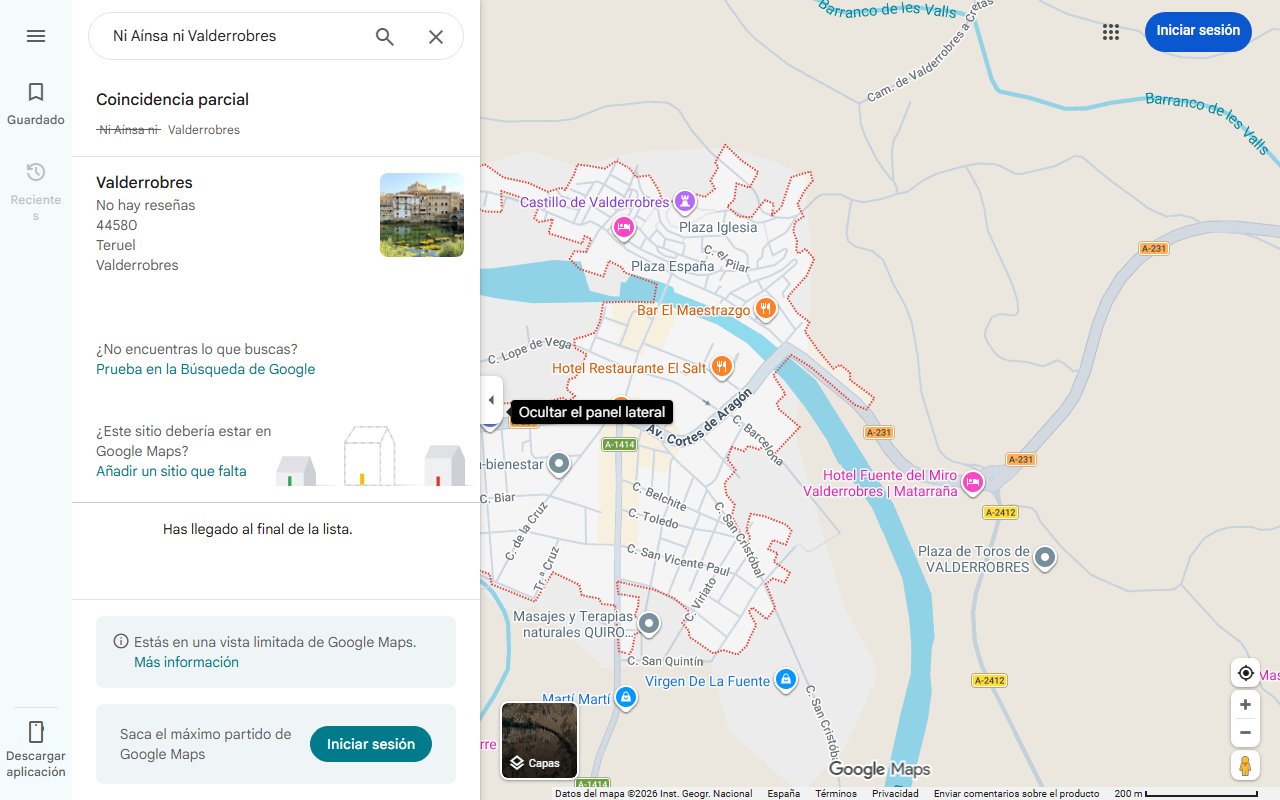1280x800 pixels.
Task: Clear the search with the X icon
Action: click(436, 36)
